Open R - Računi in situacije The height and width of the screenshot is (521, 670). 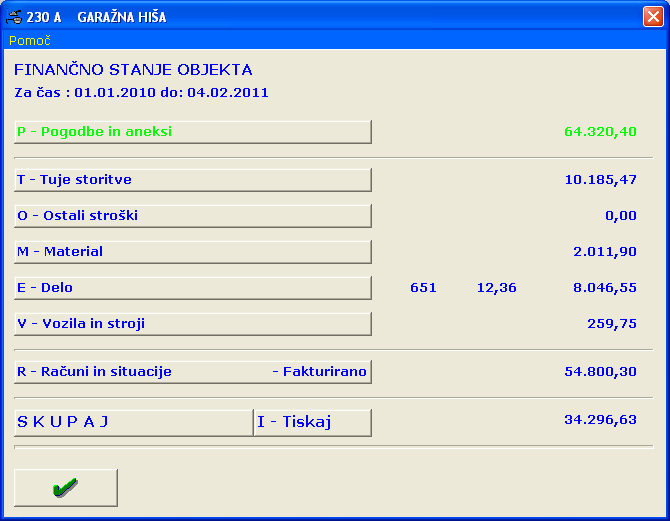click(x=193, y=372)
